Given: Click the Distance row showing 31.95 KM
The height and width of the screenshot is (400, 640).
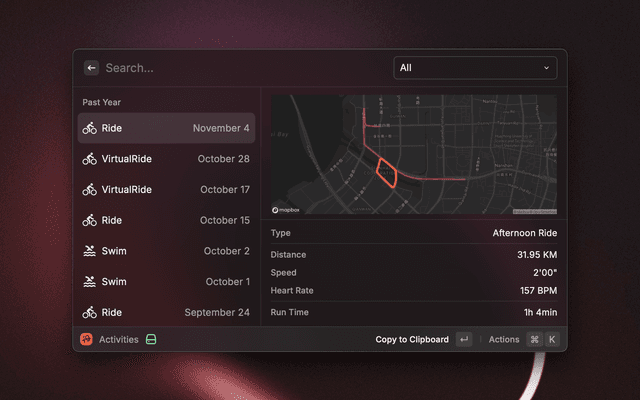Looking at the screenshot, I should coord(414,254).
